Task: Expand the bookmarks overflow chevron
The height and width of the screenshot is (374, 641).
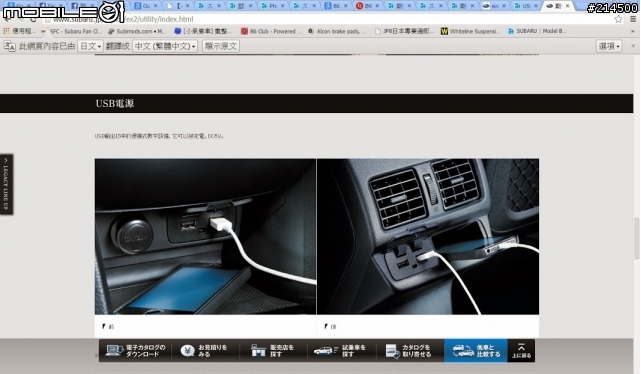Action: (633, 31)
